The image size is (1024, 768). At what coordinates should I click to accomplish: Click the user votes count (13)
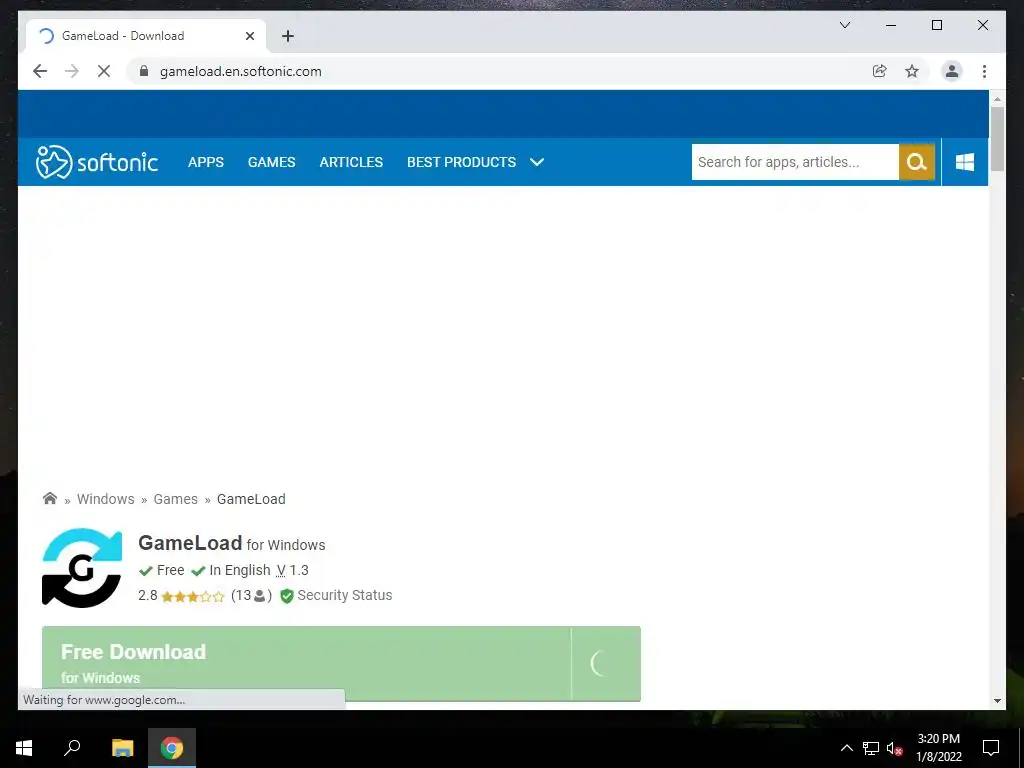(251, 596)
